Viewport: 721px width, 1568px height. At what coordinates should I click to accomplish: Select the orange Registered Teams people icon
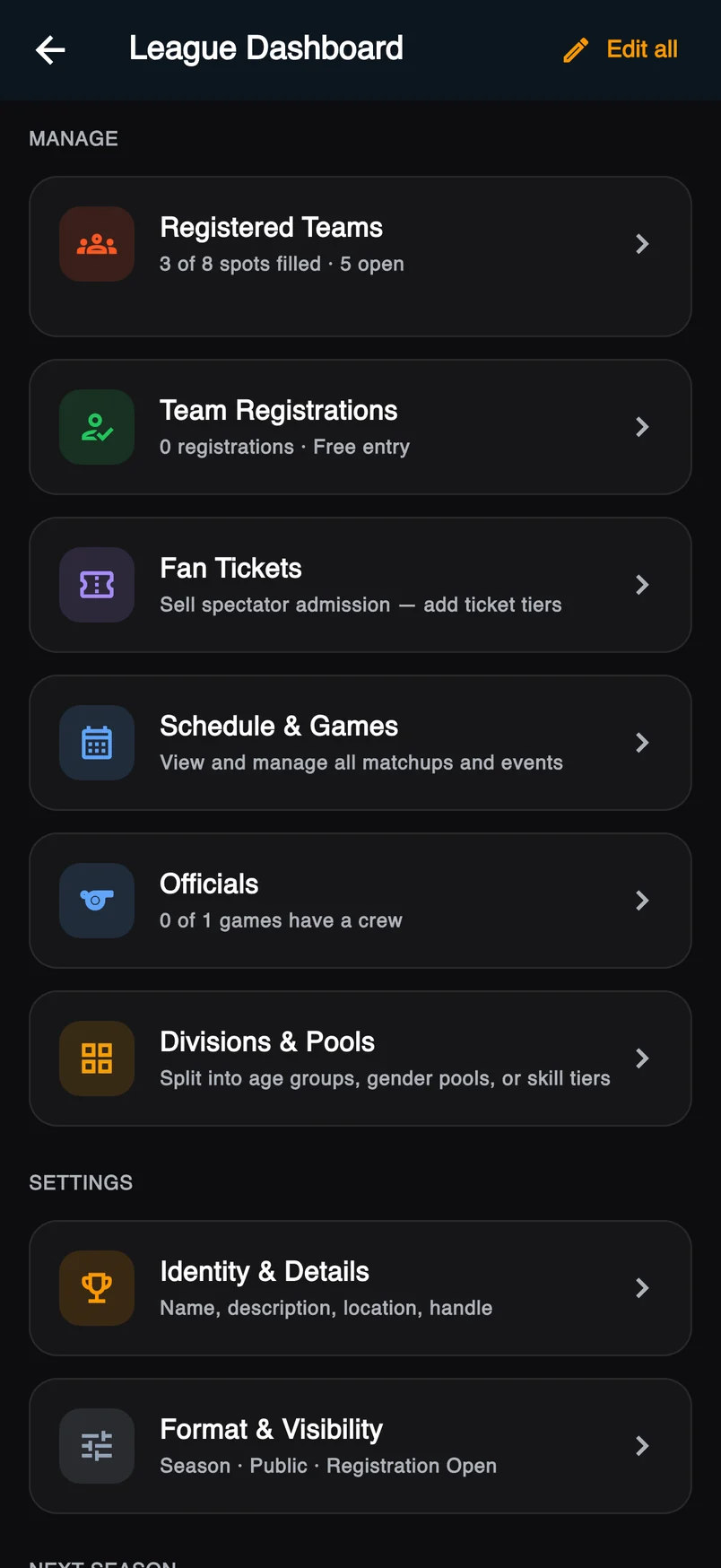click(97, 244)
